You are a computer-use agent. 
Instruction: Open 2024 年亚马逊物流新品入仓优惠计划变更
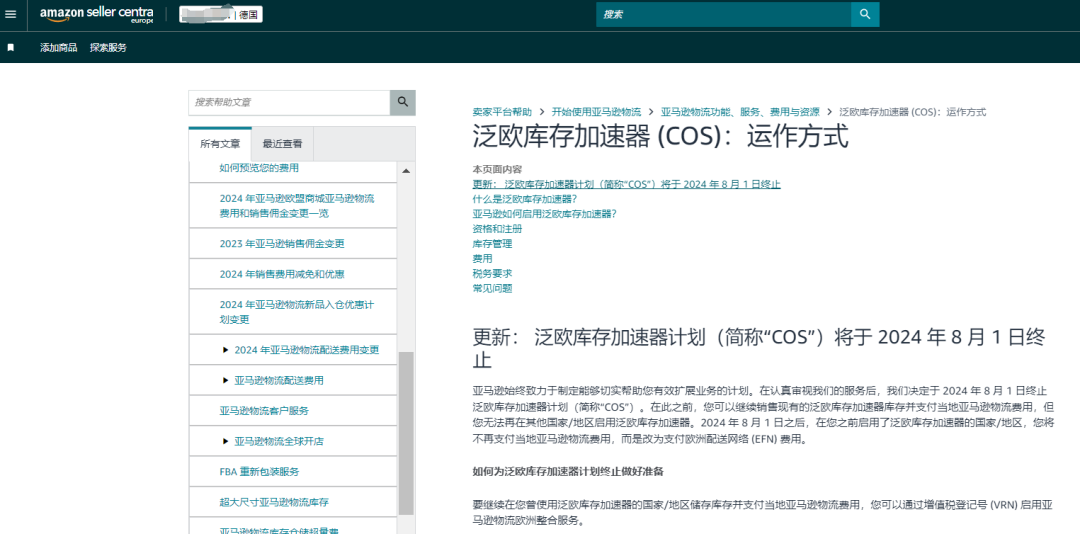pos(297,311)
